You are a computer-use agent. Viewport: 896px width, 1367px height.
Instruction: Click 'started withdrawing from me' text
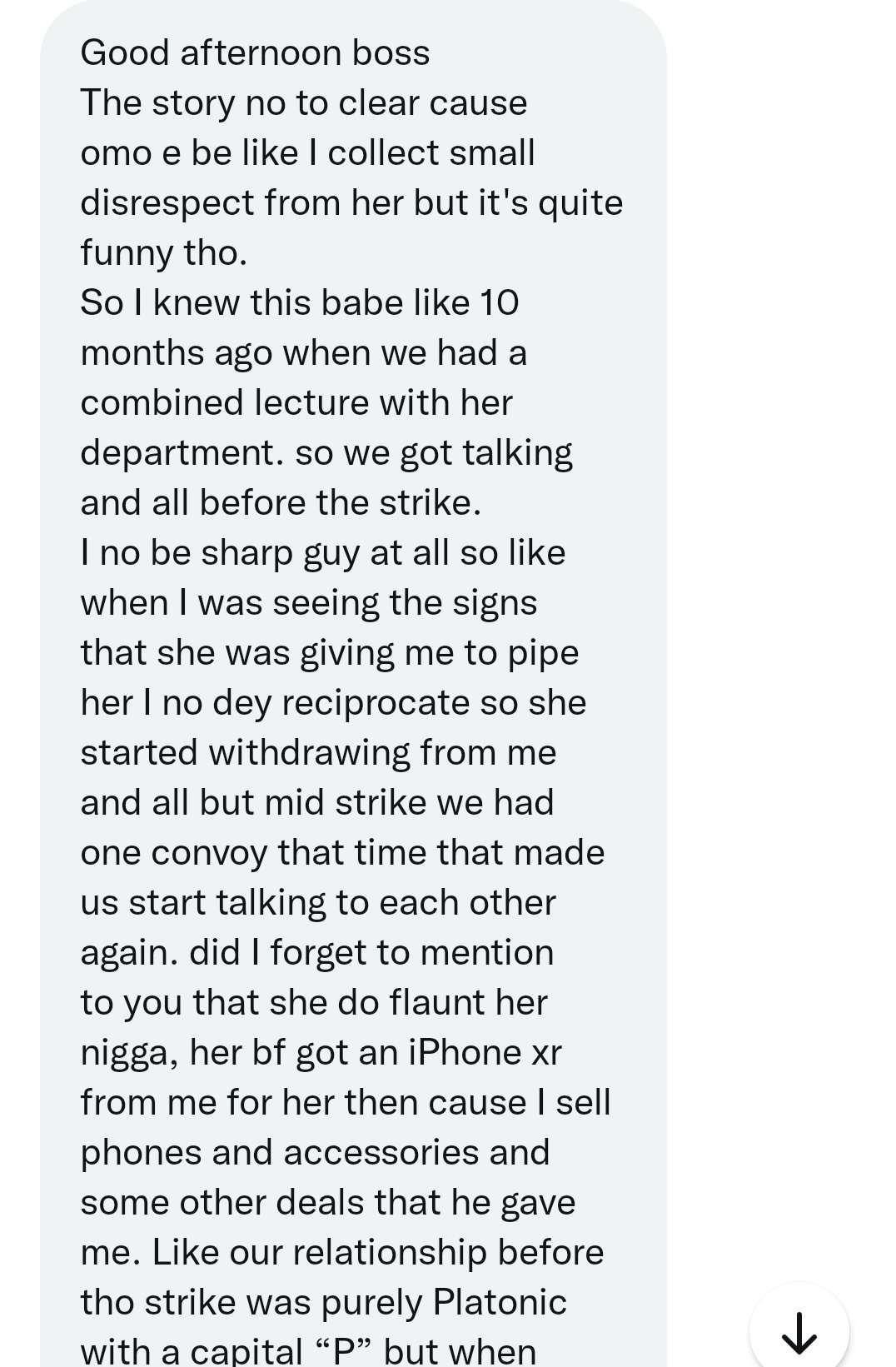click(x=318, y=753)
